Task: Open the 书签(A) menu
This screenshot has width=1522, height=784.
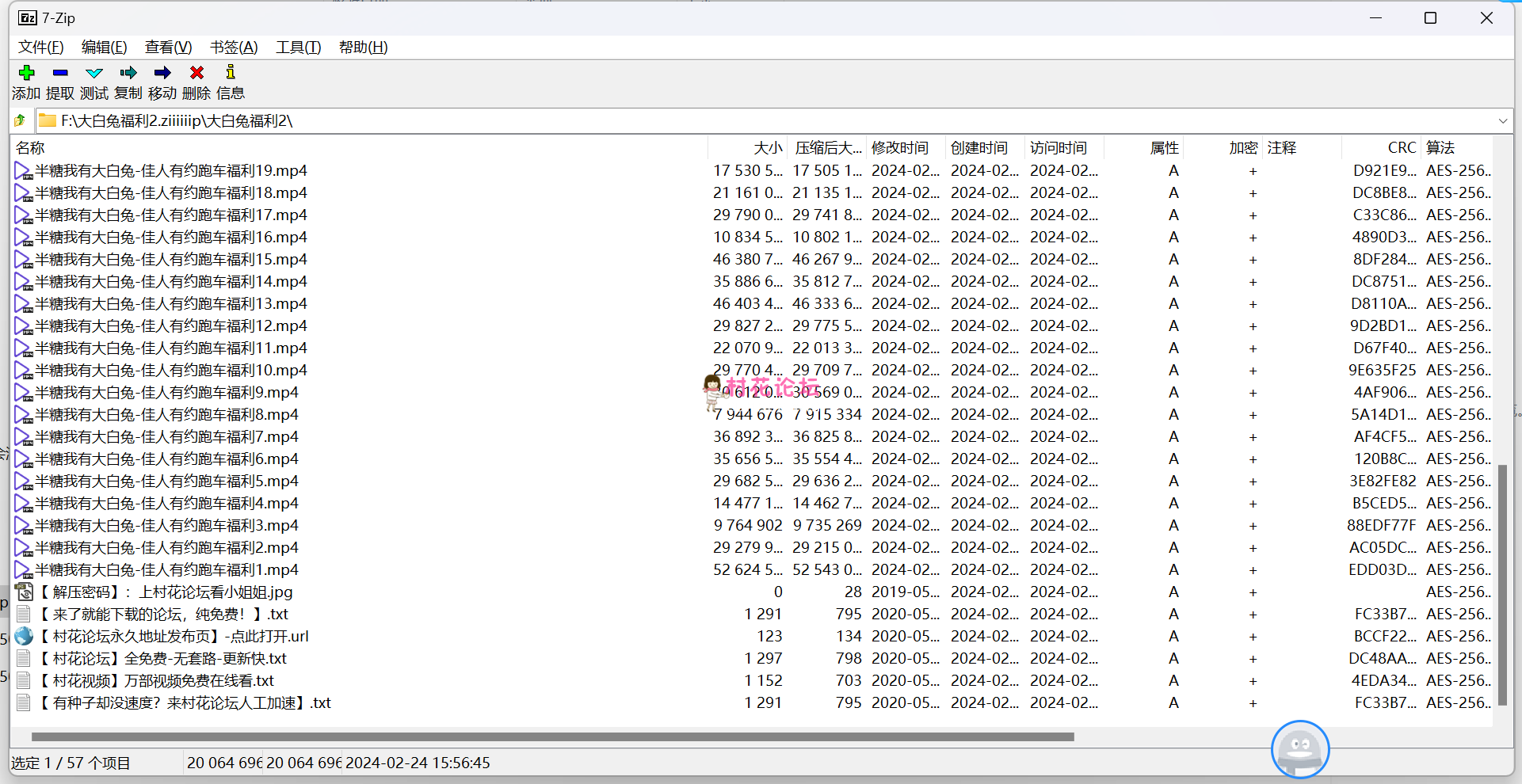Action: point(234,48)
